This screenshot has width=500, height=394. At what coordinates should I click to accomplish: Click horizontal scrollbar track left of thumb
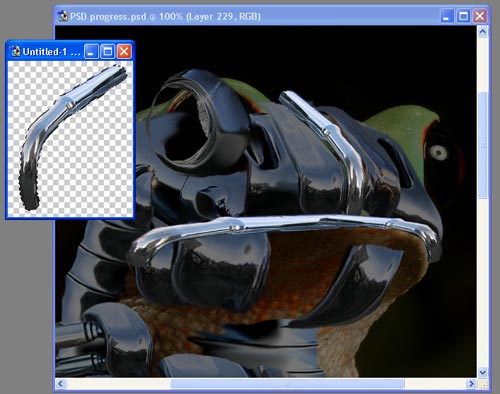click(118, 384)
